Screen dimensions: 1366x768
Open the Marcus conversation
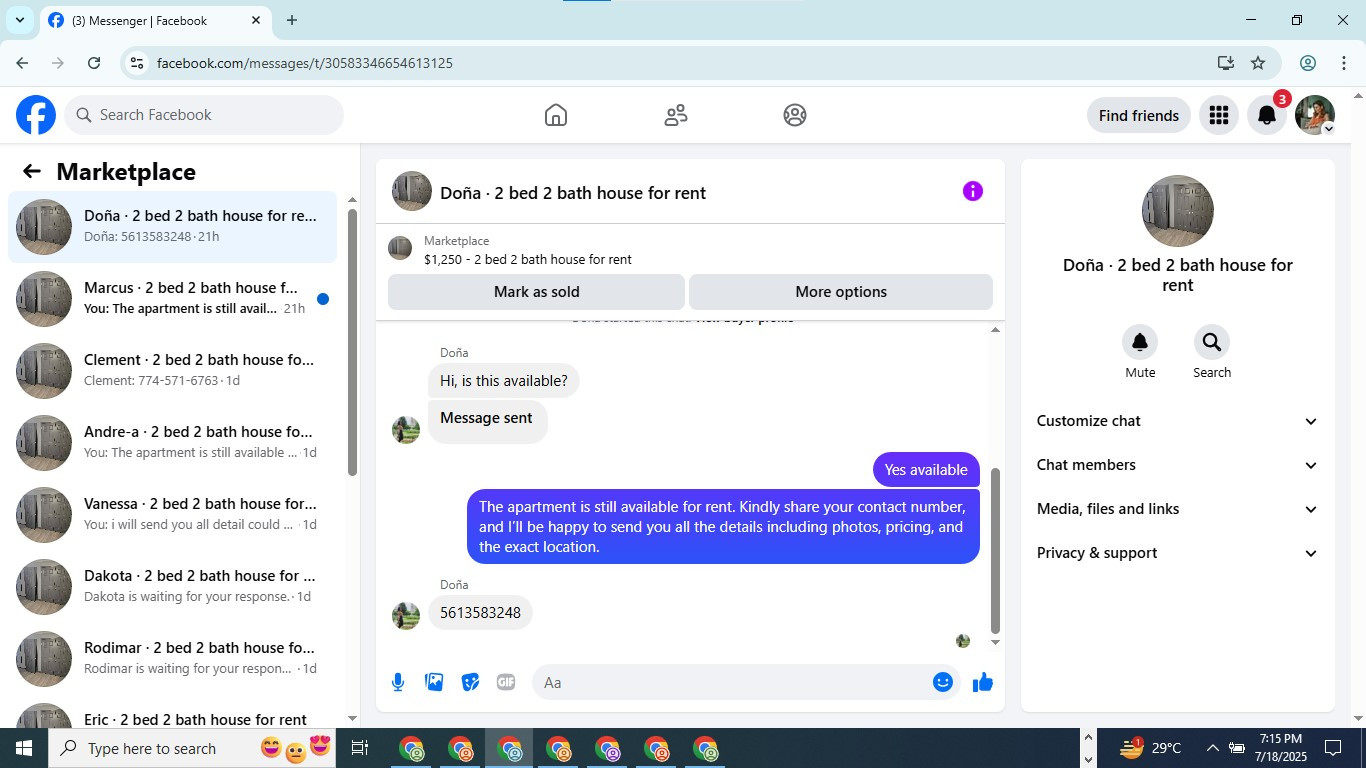(x=173, y=298)
